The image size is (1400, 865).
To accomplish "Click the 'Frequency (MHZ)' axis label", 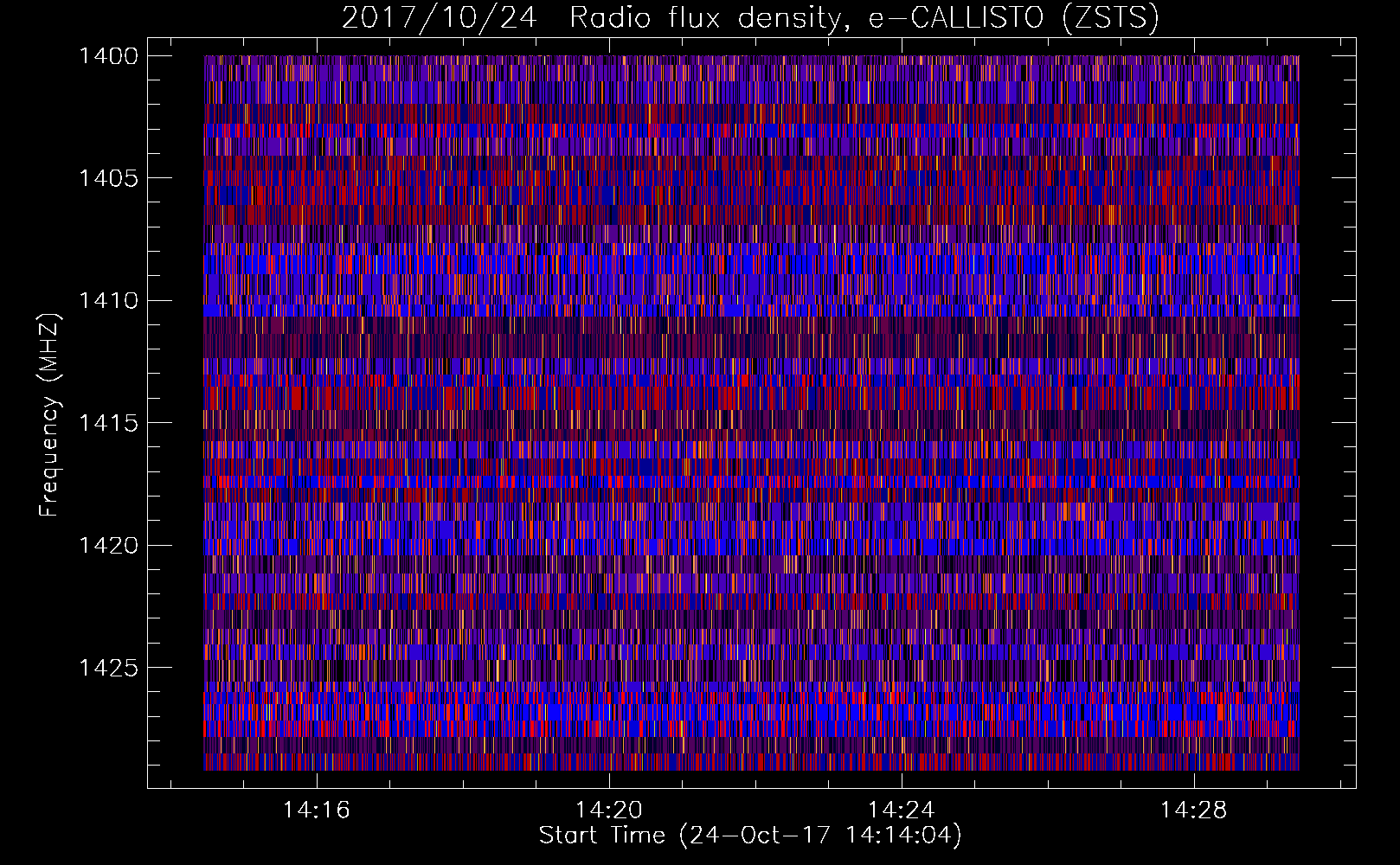I will 50,415.
